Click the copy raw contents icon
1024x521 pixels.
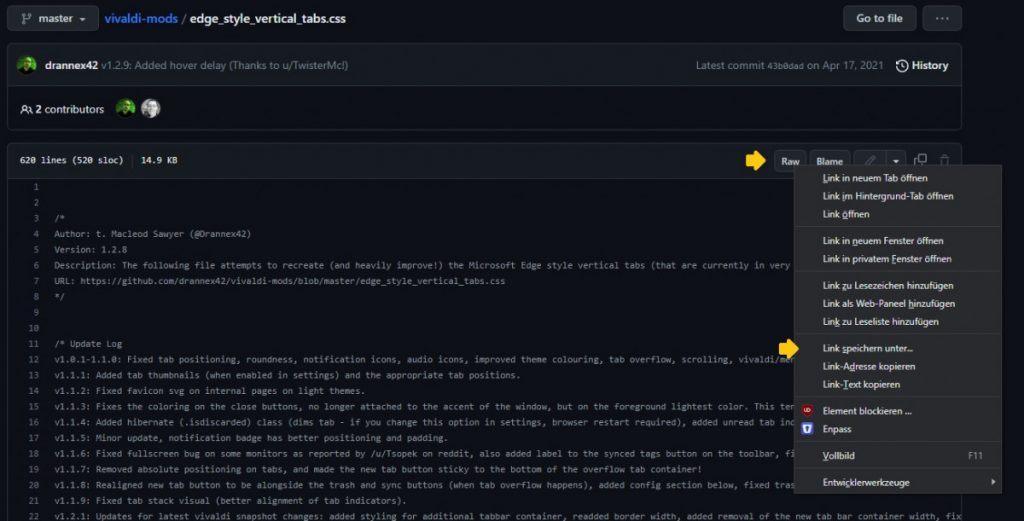[x=920, y=160]
